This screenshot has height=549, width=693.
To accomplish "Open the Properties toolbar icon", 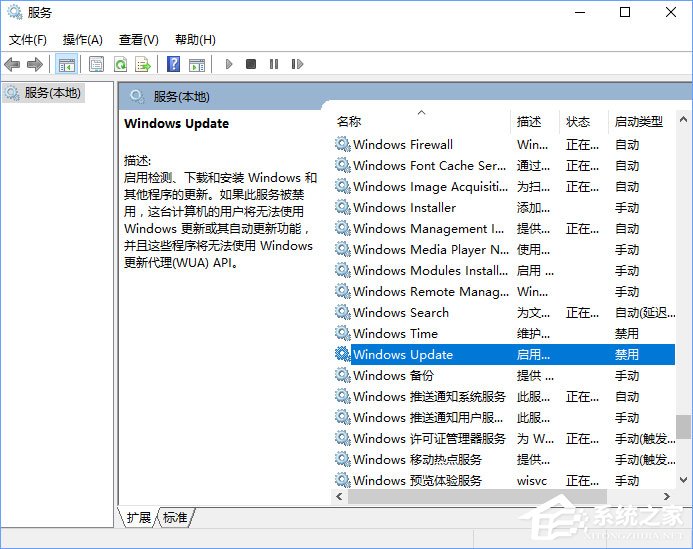I will pyautogui.click(x=96, y=65).
